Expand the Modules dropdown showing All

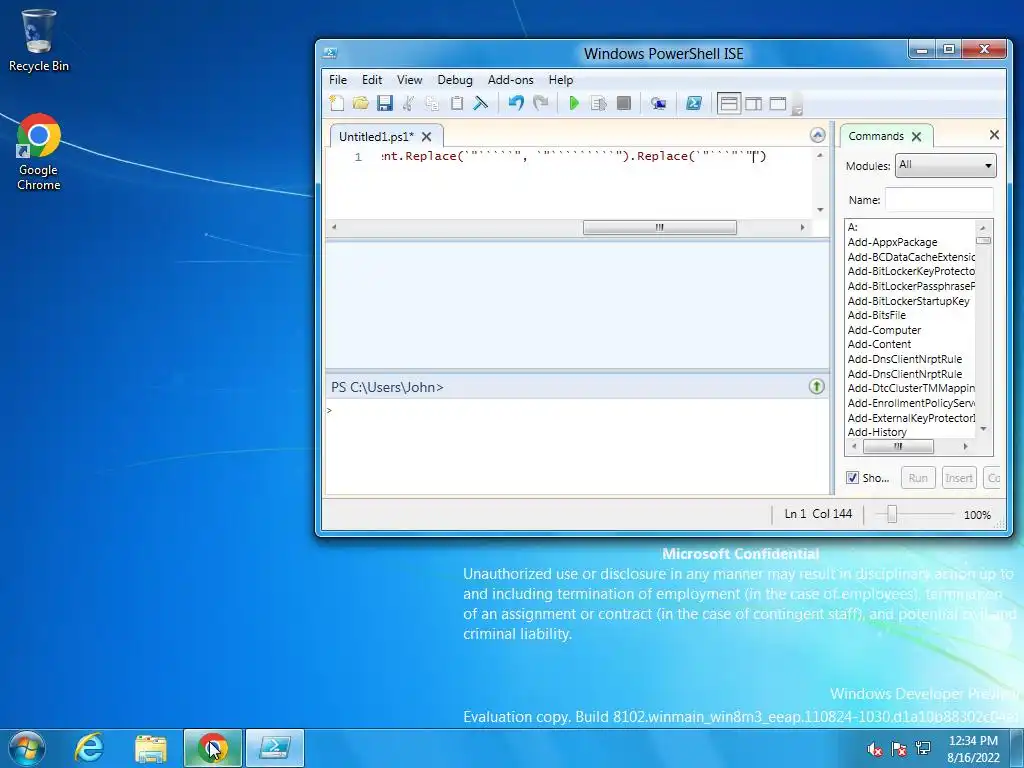click(945, 165)
